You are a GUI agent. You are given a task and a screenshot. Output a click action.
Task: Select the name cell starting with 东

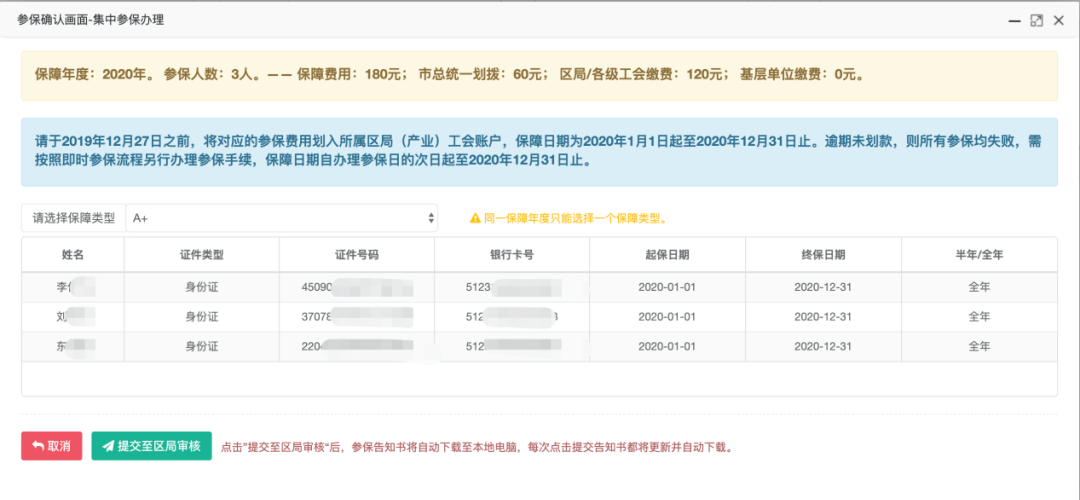(x=73, y=346)
